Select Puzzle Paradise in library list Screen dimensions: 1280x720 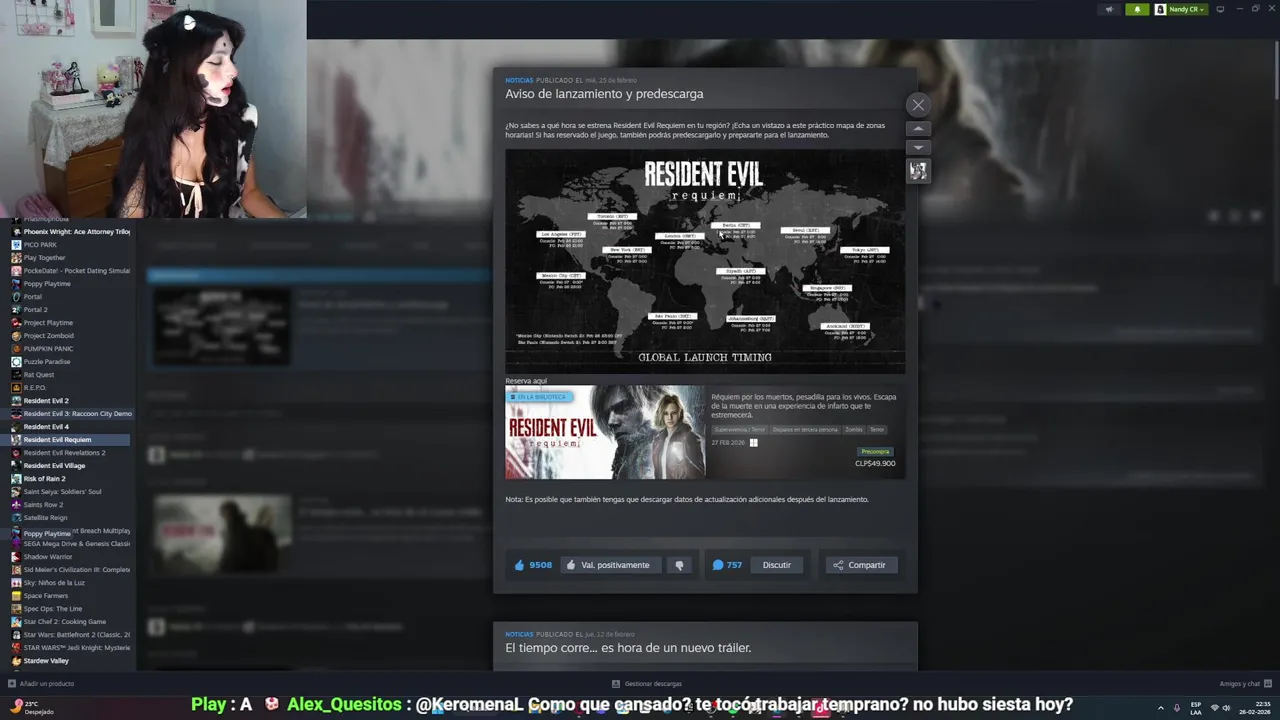pos(70,362)
